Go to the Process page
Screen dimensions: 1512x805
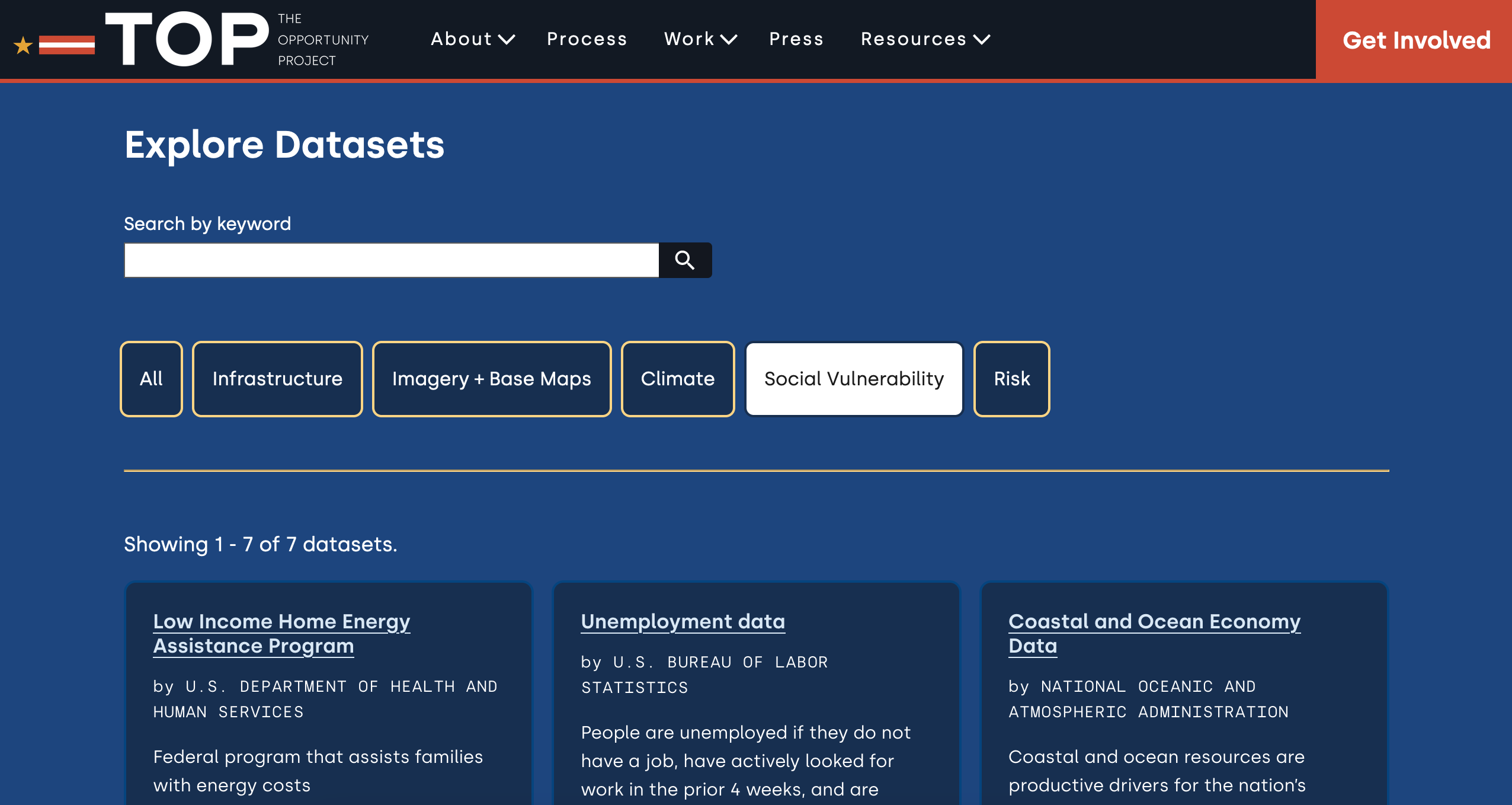587,39
